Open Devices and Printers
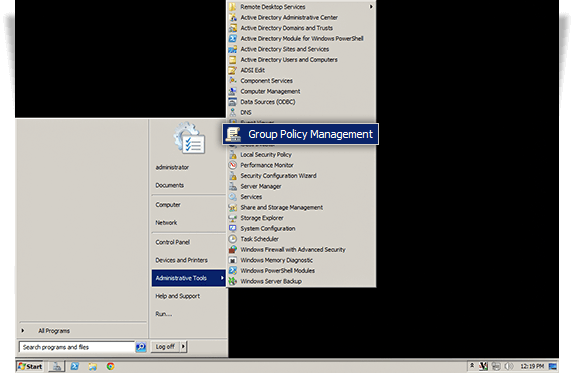Image resolution: width=574 pixels, height=373 pixels. click(x=182, y=260)
